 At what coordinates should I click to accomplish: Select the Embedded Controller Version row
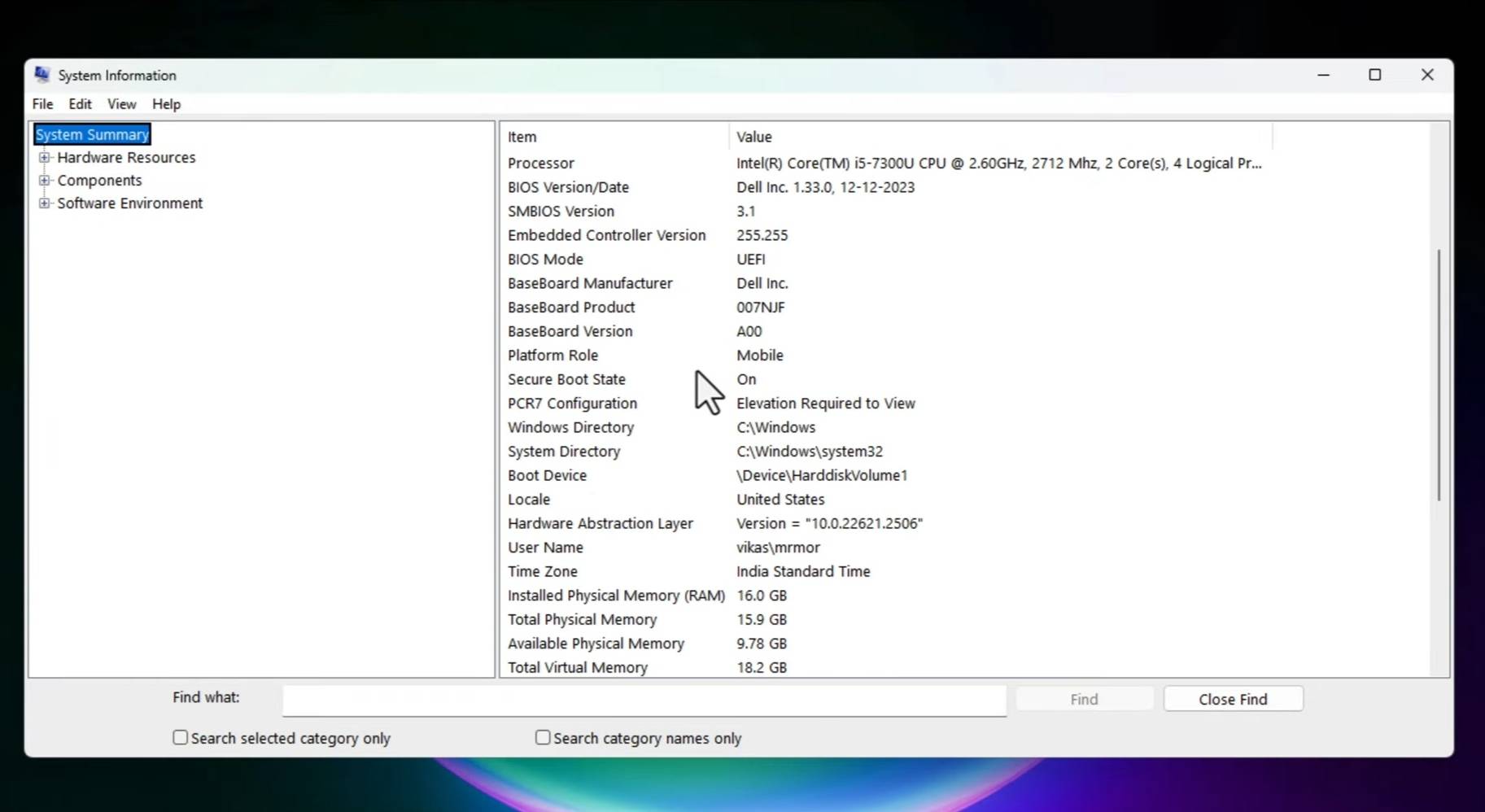[x=885, y=235]
